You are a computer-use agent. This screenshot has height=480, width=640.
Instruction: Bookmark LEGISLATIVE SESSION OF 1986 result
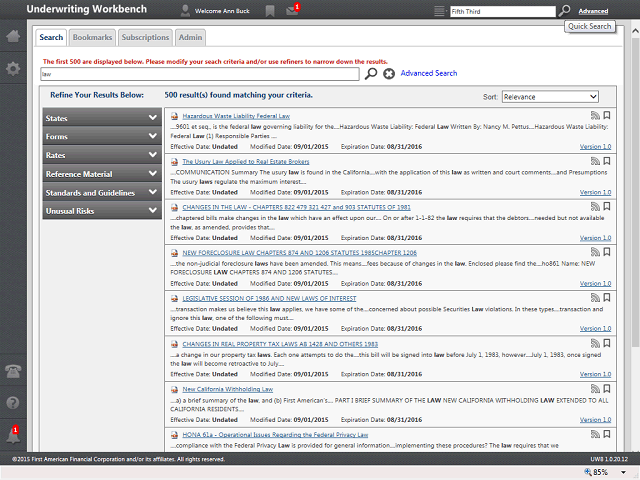(x=607, y=298)
